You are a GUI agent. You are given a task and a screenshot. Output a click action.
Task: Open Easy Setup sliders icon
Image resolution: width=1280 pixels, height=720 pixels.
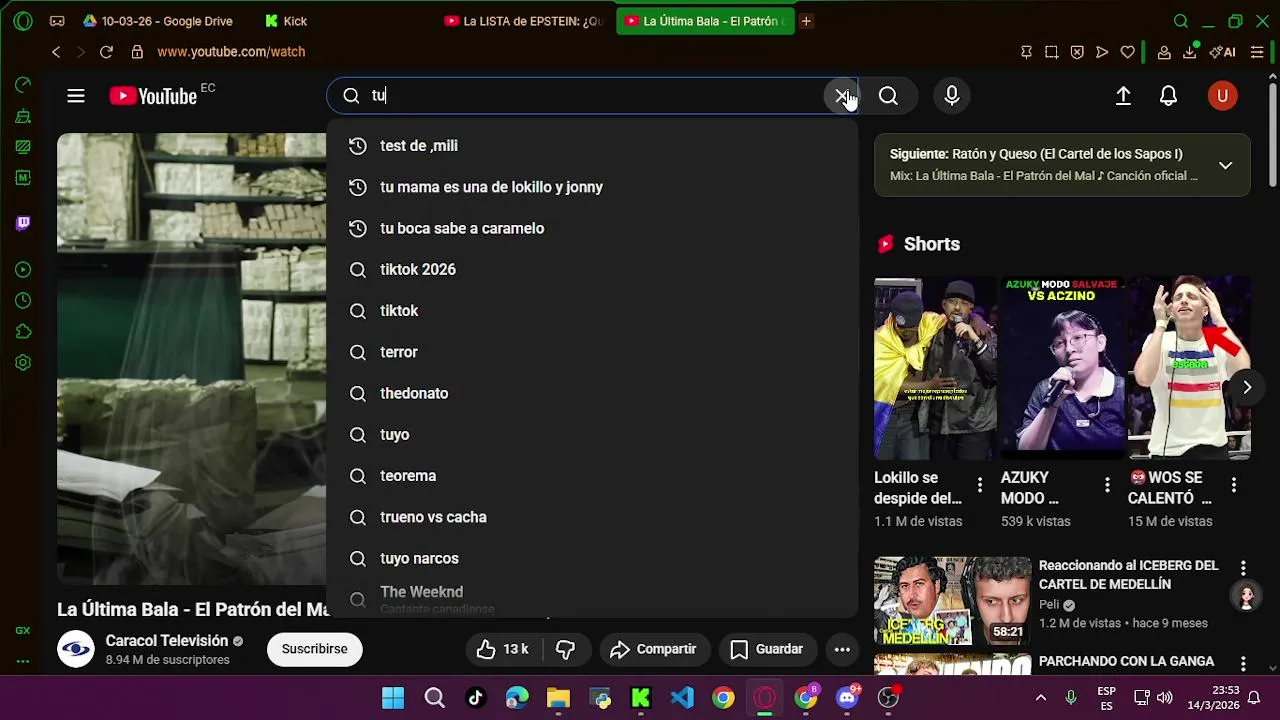[x=1257, y=52]
